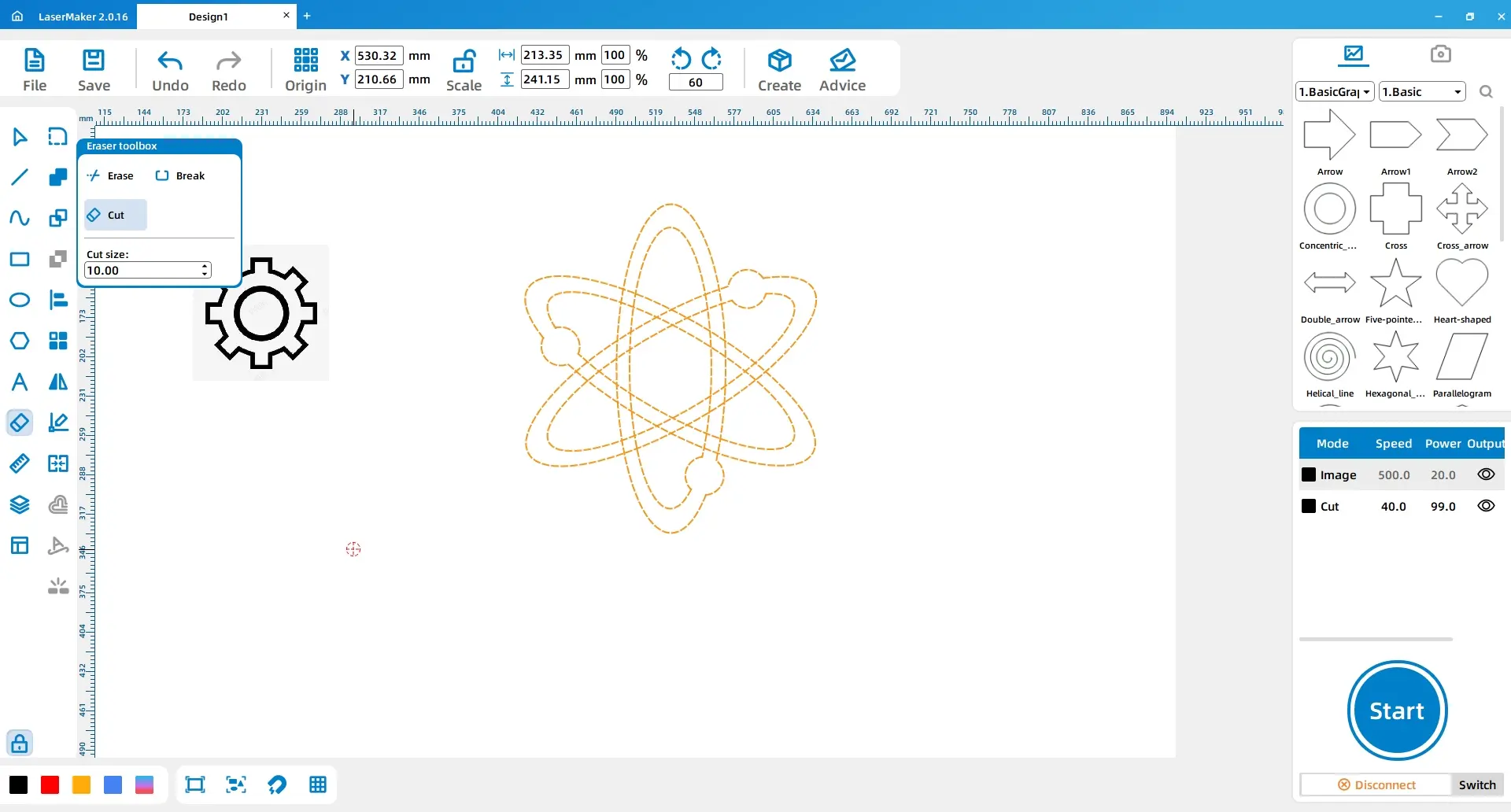This screenshot has width=1511, height=812.
Task: Click the width 213.35 field
Action: click(545, 55)
